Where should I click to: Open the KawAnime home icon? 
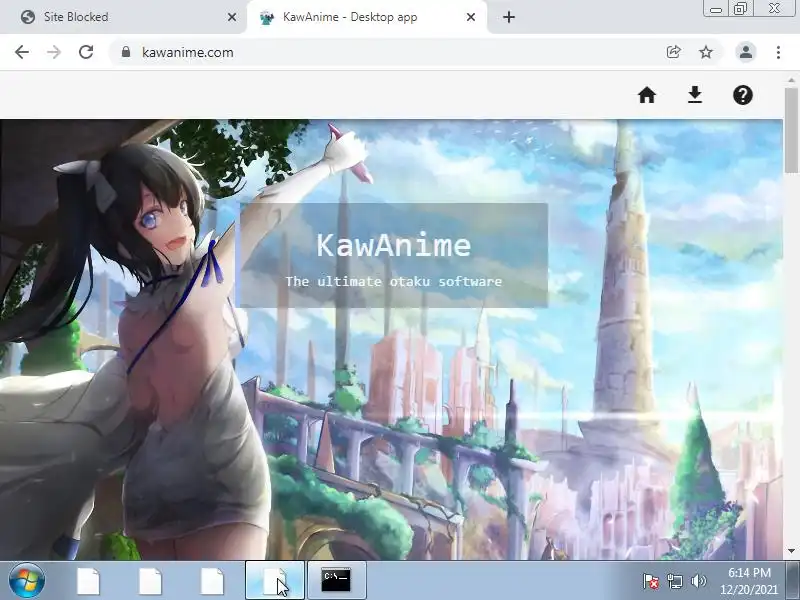pyautogui.click(x=646, y=95)
